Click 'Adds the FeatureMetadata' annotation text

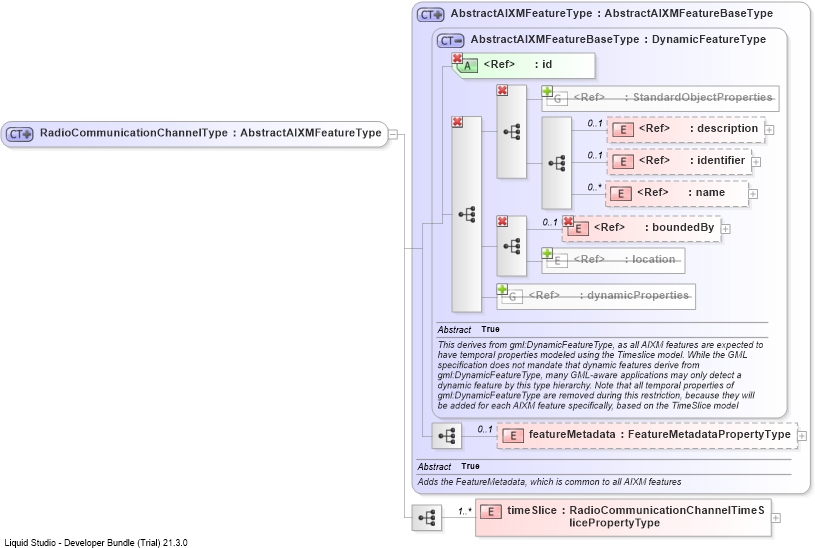pos(549,482)
